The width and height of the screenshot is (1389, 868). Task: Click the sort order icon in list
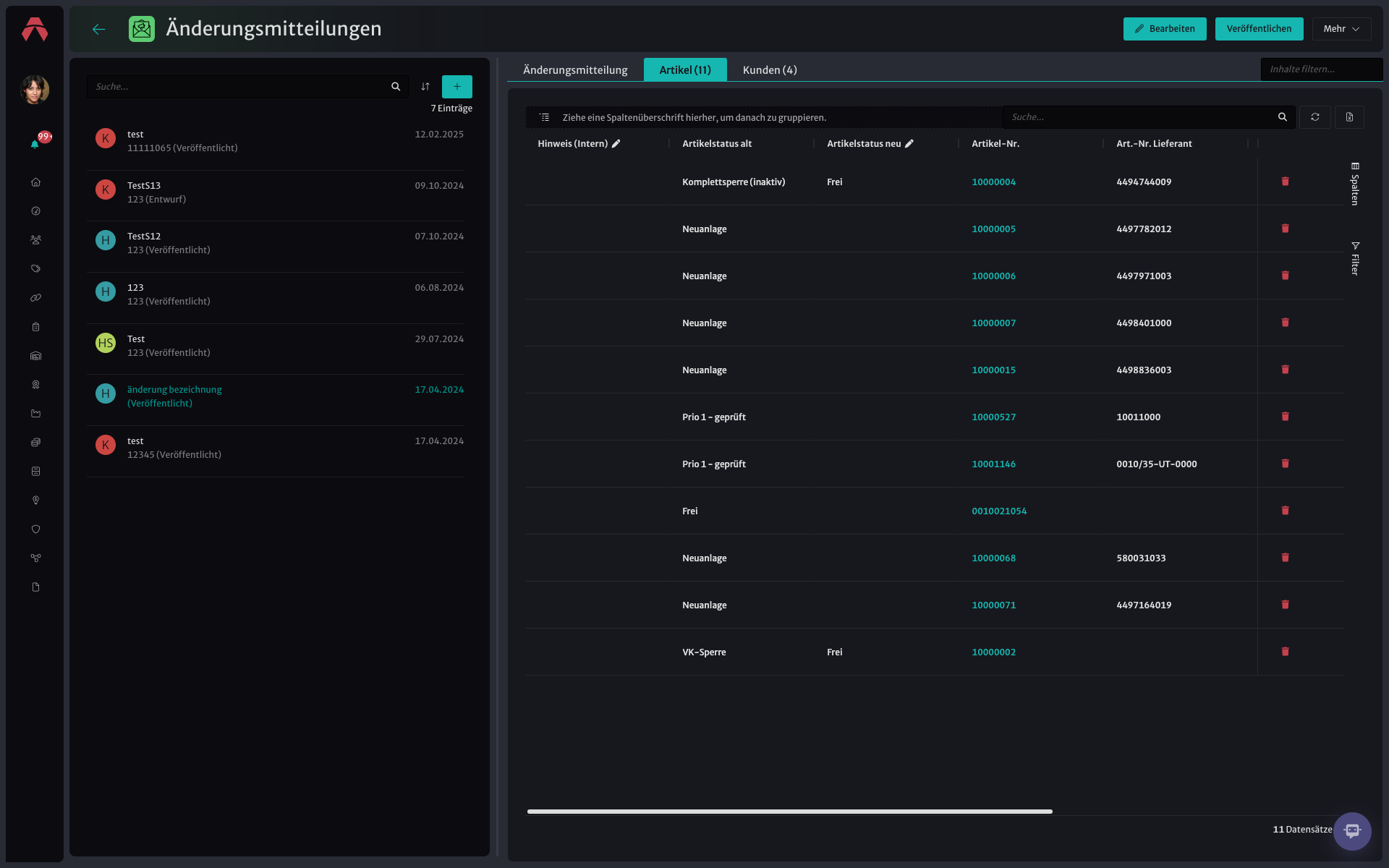pos(425,87)
